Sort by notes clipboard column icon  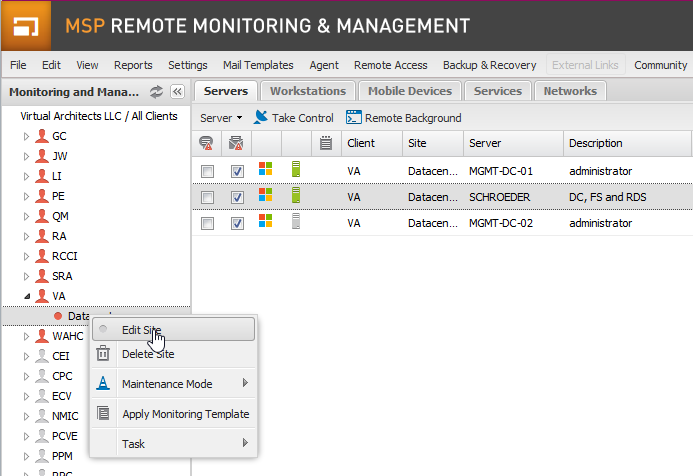point(326,143)
